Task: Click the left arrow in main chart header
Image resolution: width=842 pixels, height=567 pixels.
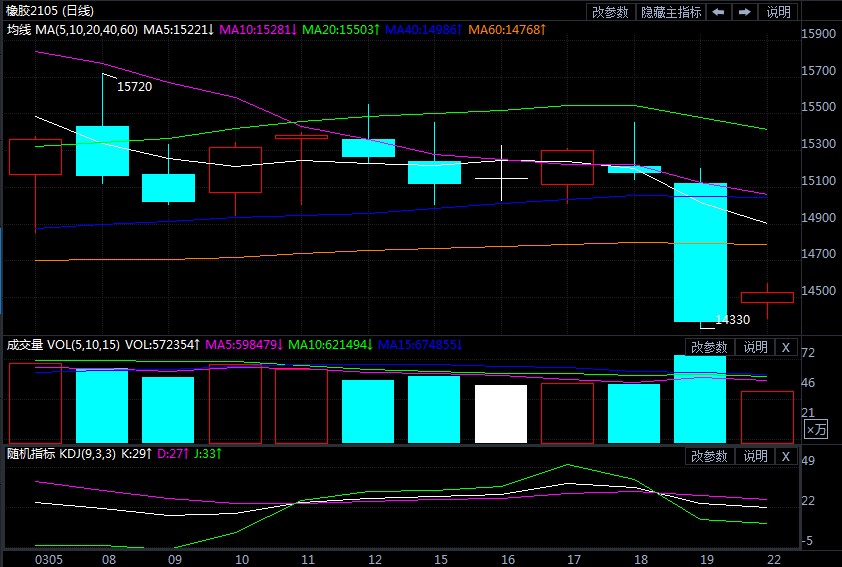Action: click(719, 12)
